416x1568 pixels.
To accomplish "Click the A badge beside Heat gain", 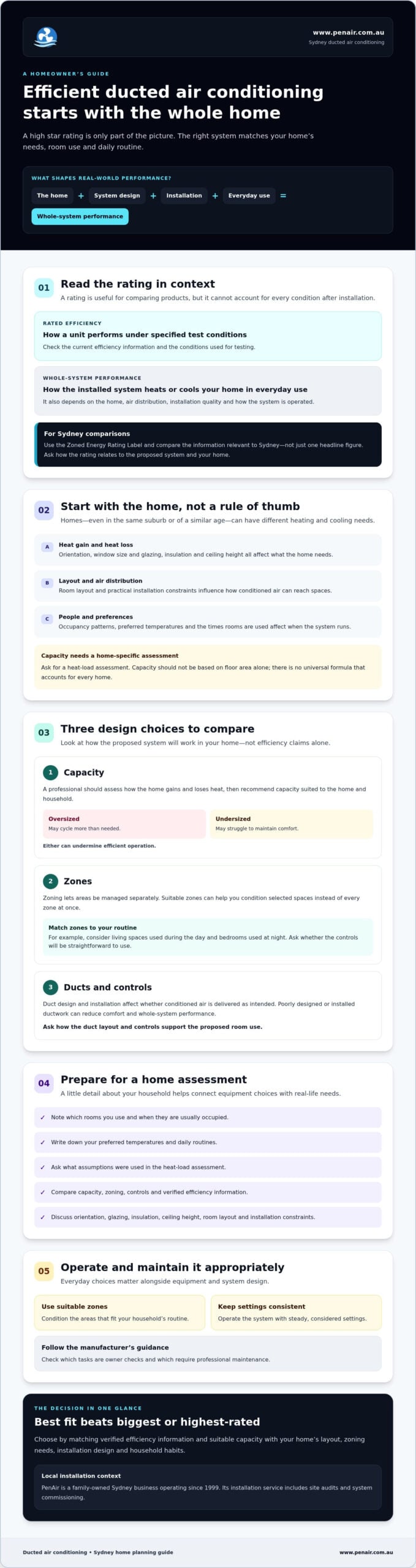I will (47, 547).
